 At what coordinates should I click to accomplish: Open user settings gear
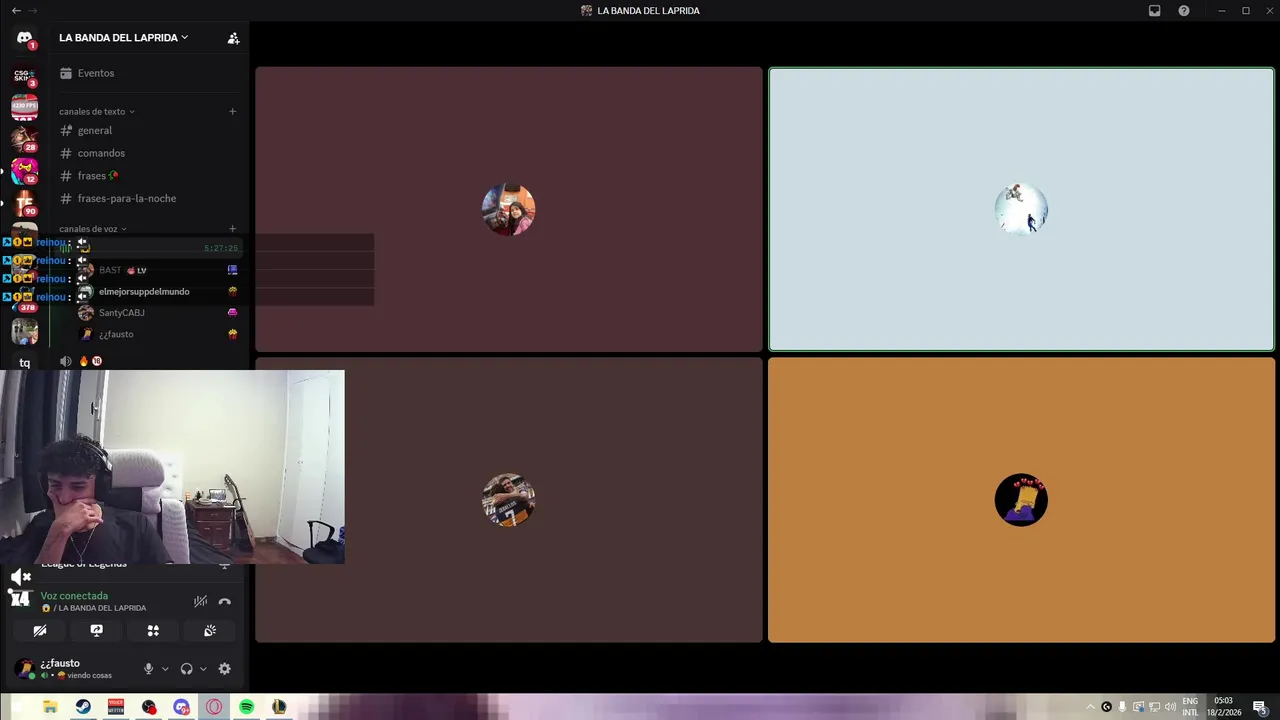coord(224,669)
